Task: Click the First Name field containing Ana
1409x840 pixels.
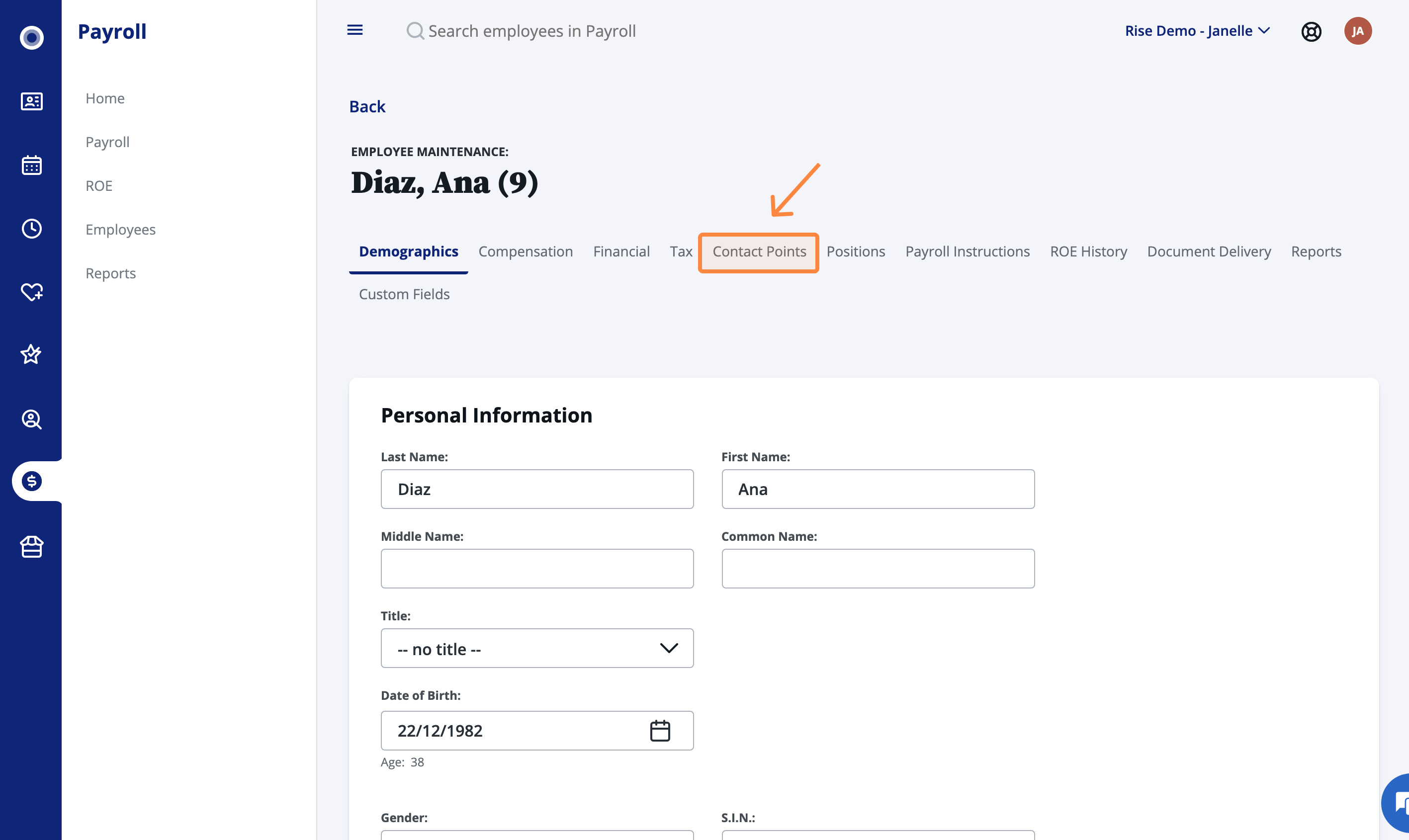Action: 878,489
